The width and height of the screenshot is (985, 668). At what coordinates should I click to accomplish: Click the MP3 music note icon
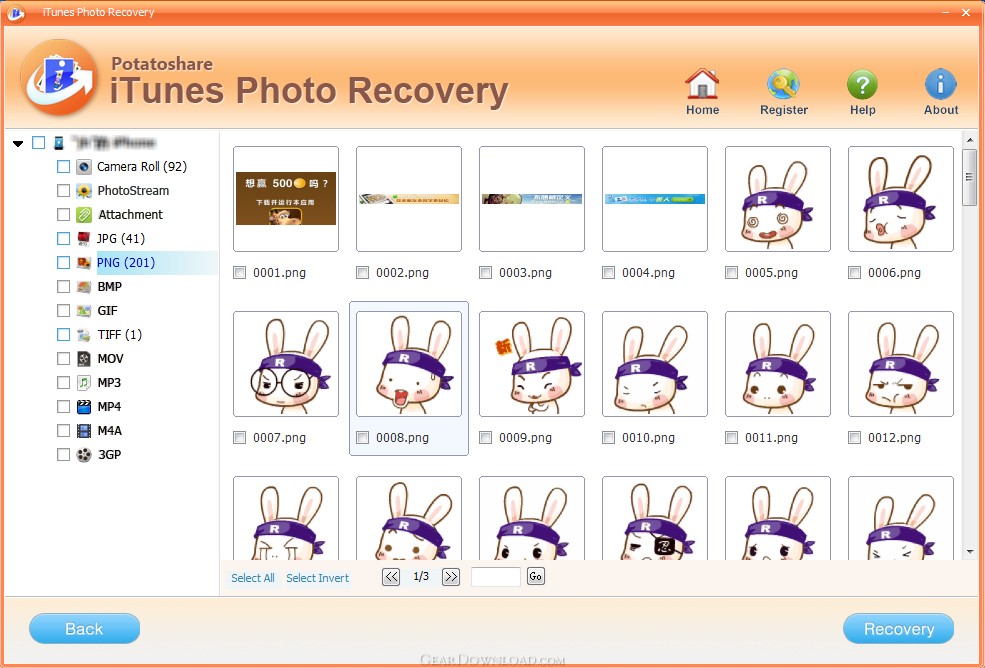(x=84, y=382)
